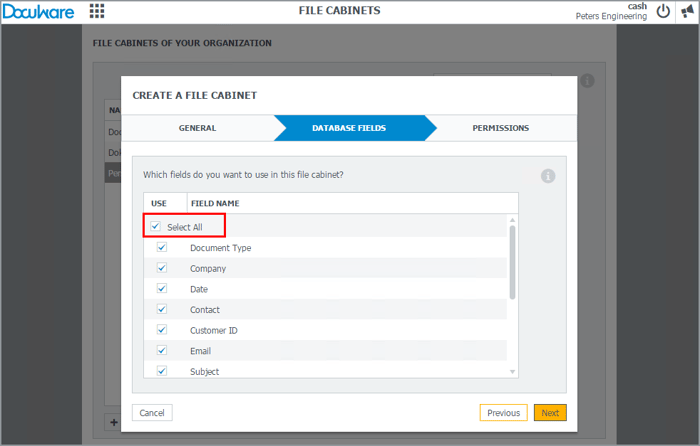700x446 pixels.
Task: Uncheck the Document Type field checkbox
Action: click(161, 248)
